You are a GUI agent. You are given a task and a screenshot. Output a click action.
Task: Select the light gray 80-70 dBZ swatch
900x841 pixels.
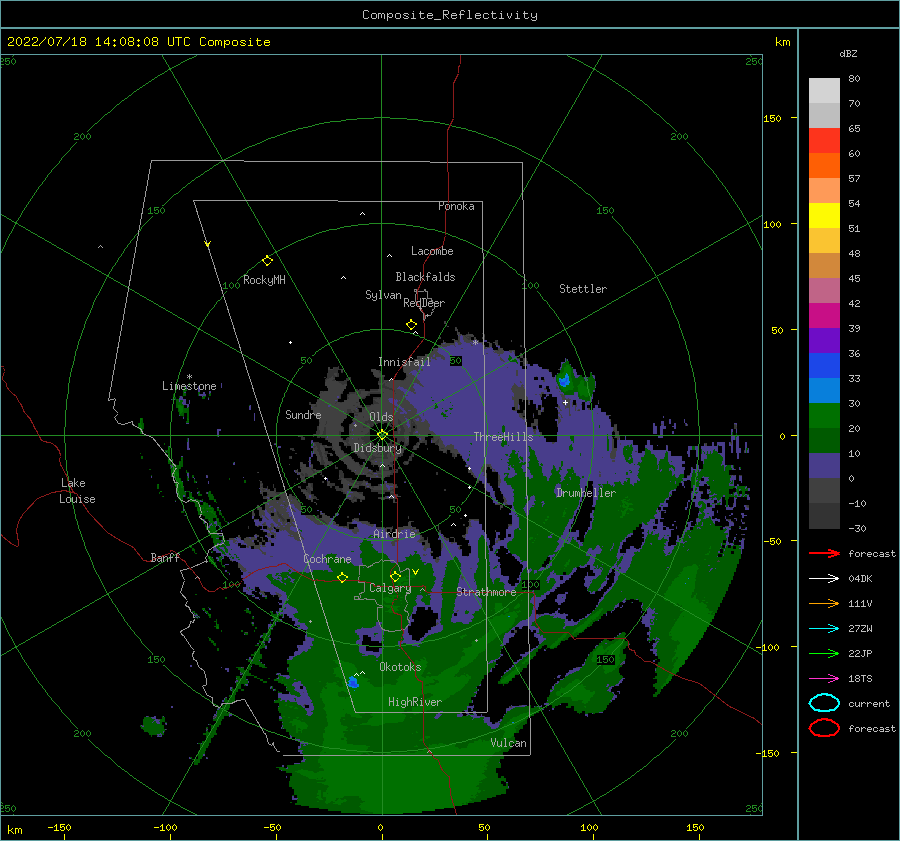824,90
